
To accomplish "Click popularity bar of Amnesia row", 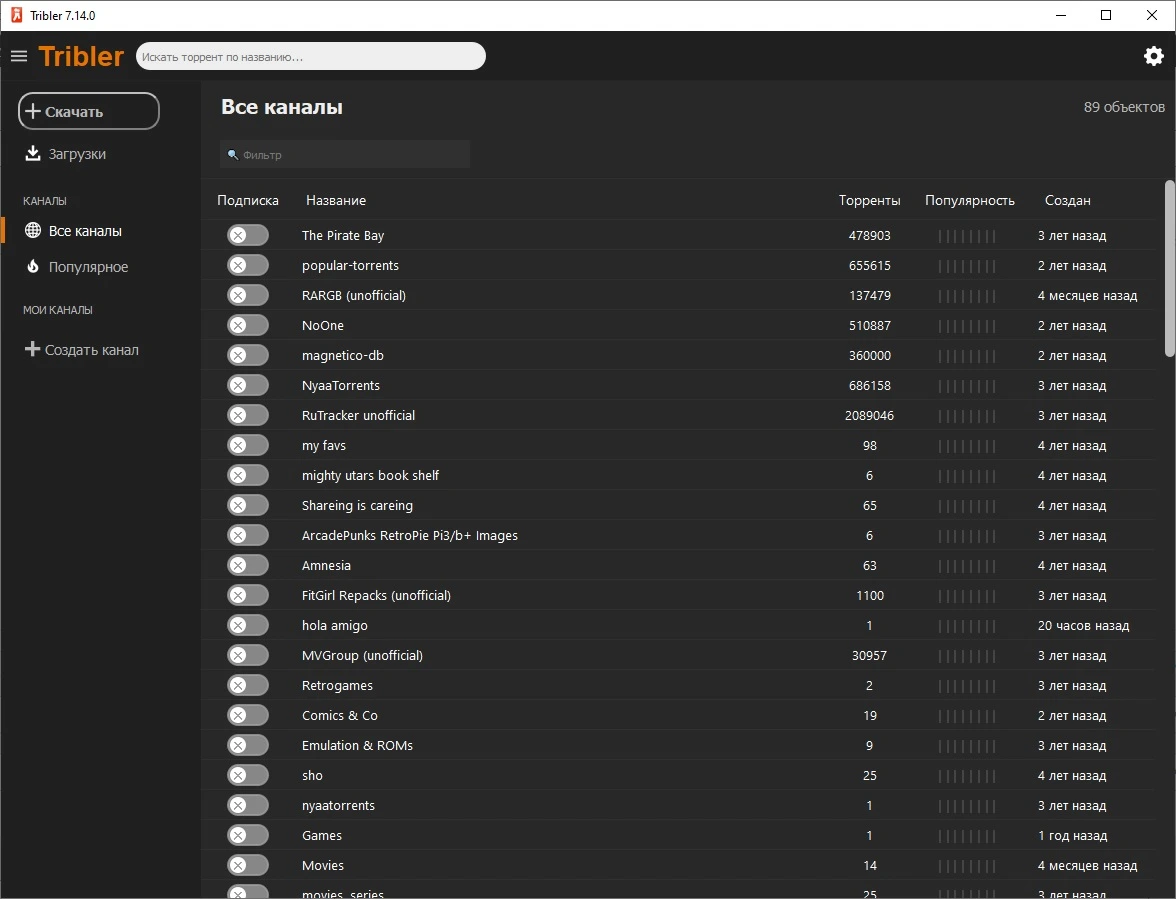I will pos(967,566).
